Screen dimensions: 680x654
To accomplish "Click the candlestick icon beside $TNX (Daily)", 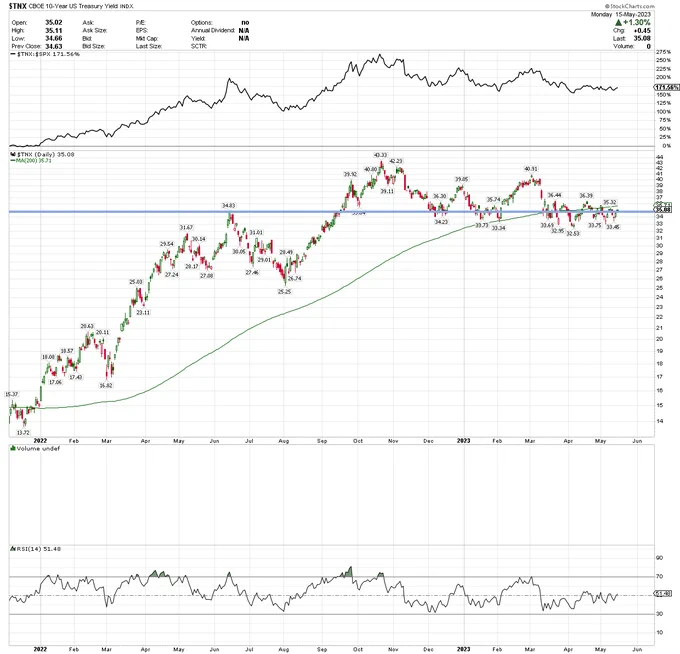I will 13,154.
